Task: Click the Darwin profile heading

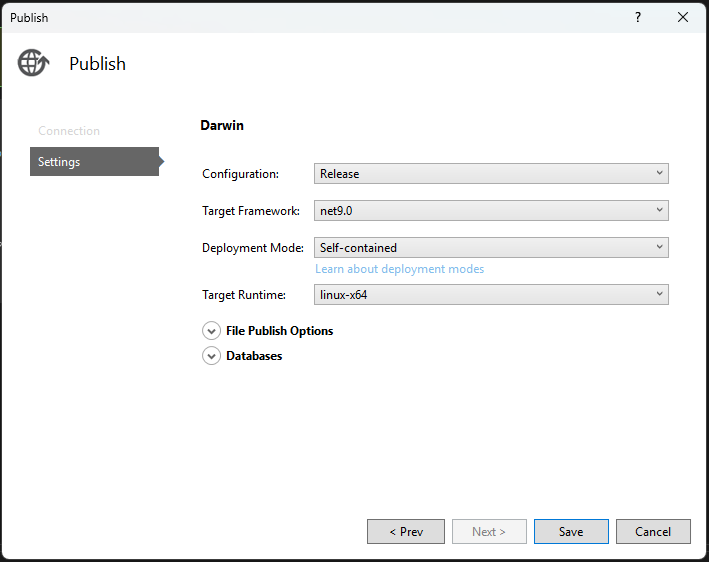Action: click(222, 126)
